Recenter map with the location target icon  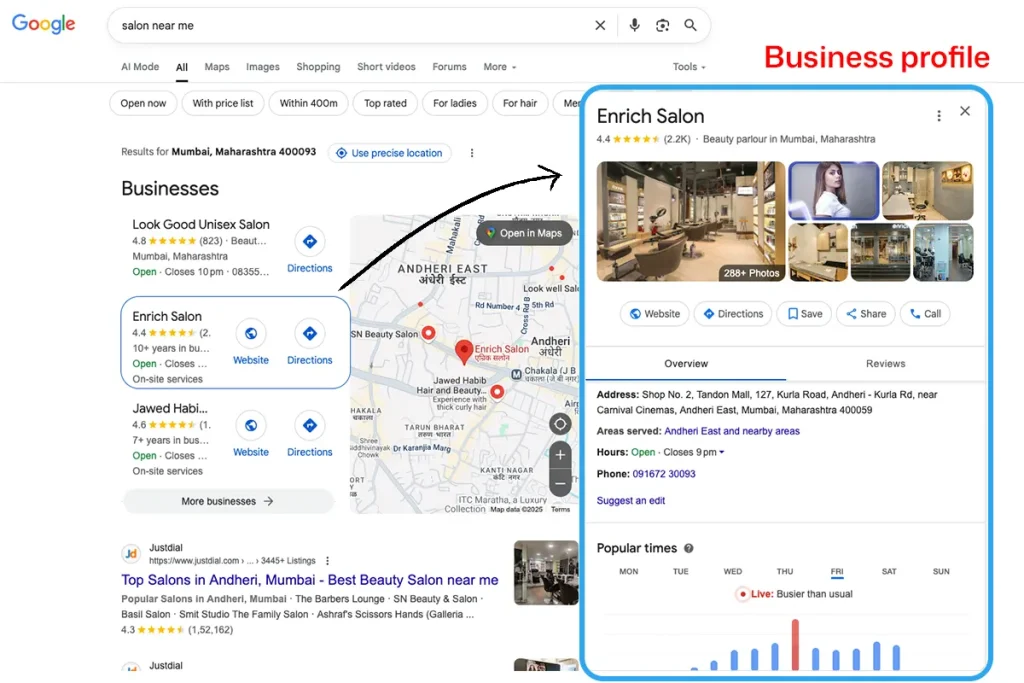(x=560, y=424)
